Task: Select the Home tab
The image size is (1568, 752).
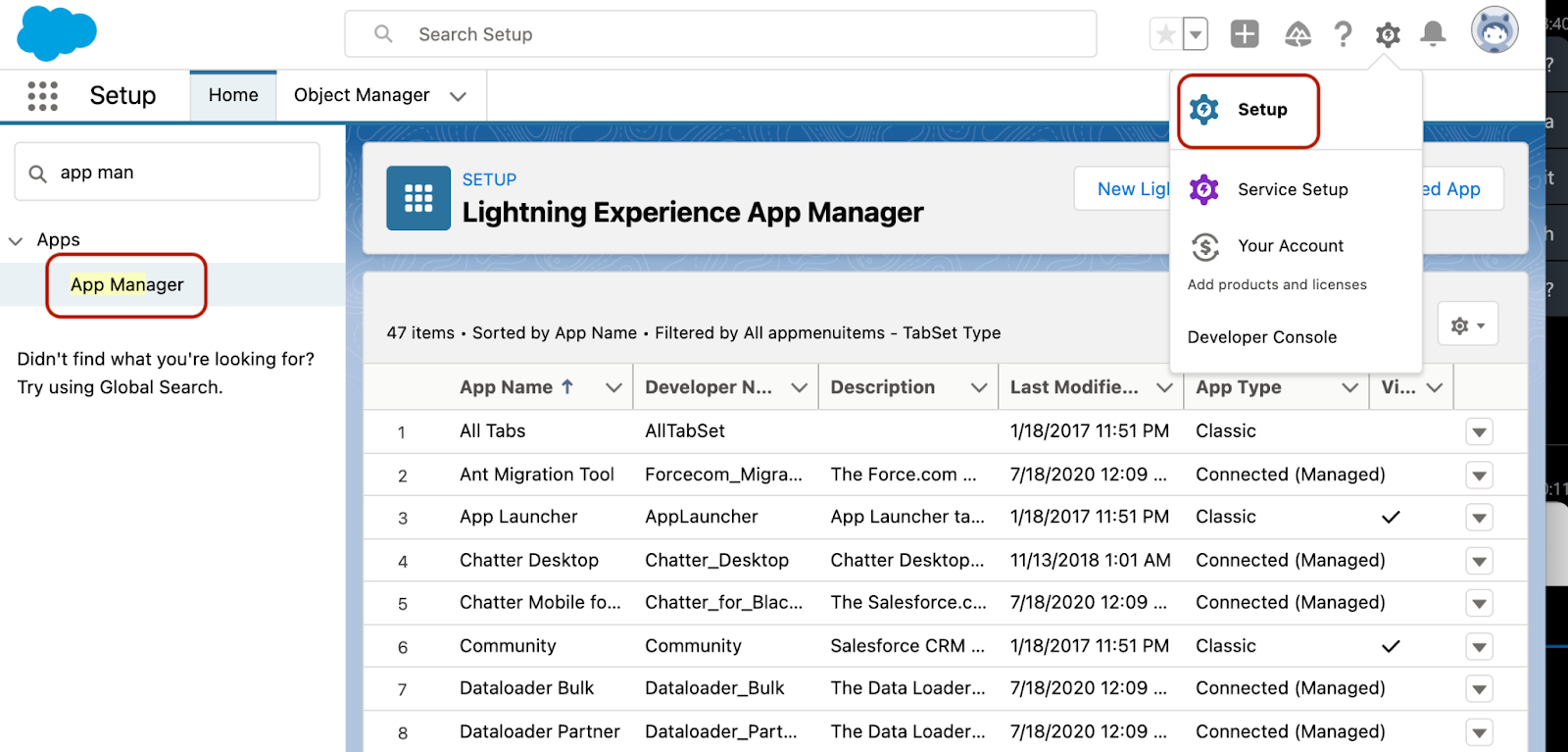Action: pos(233,95)
